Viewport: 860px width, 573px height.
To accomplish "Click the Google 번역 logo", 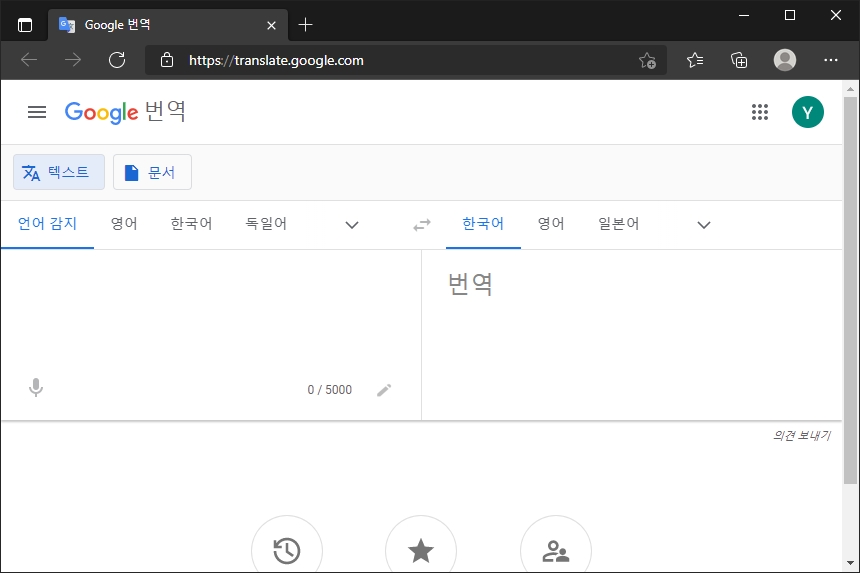I will (125, 112).
